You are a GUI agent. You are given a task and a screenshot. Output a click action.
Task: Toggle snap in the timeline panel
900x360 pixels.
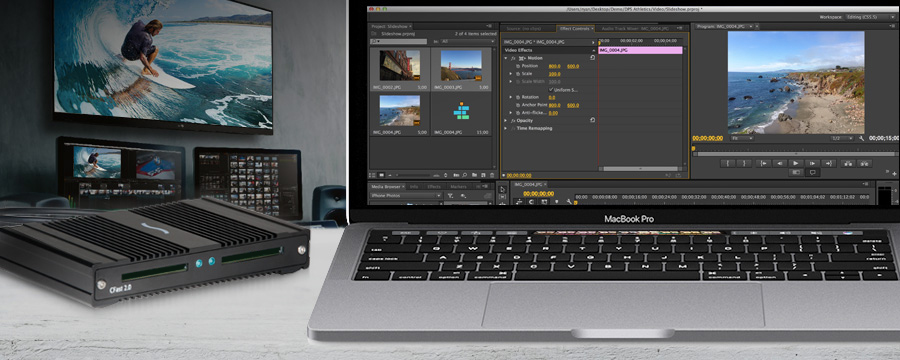point(531,202)
